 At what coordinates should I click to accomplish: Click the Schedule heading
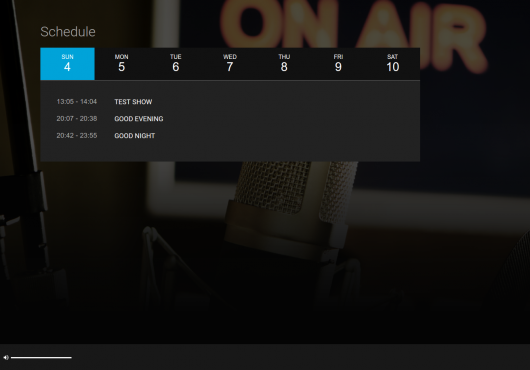click(x=68, y=32)
